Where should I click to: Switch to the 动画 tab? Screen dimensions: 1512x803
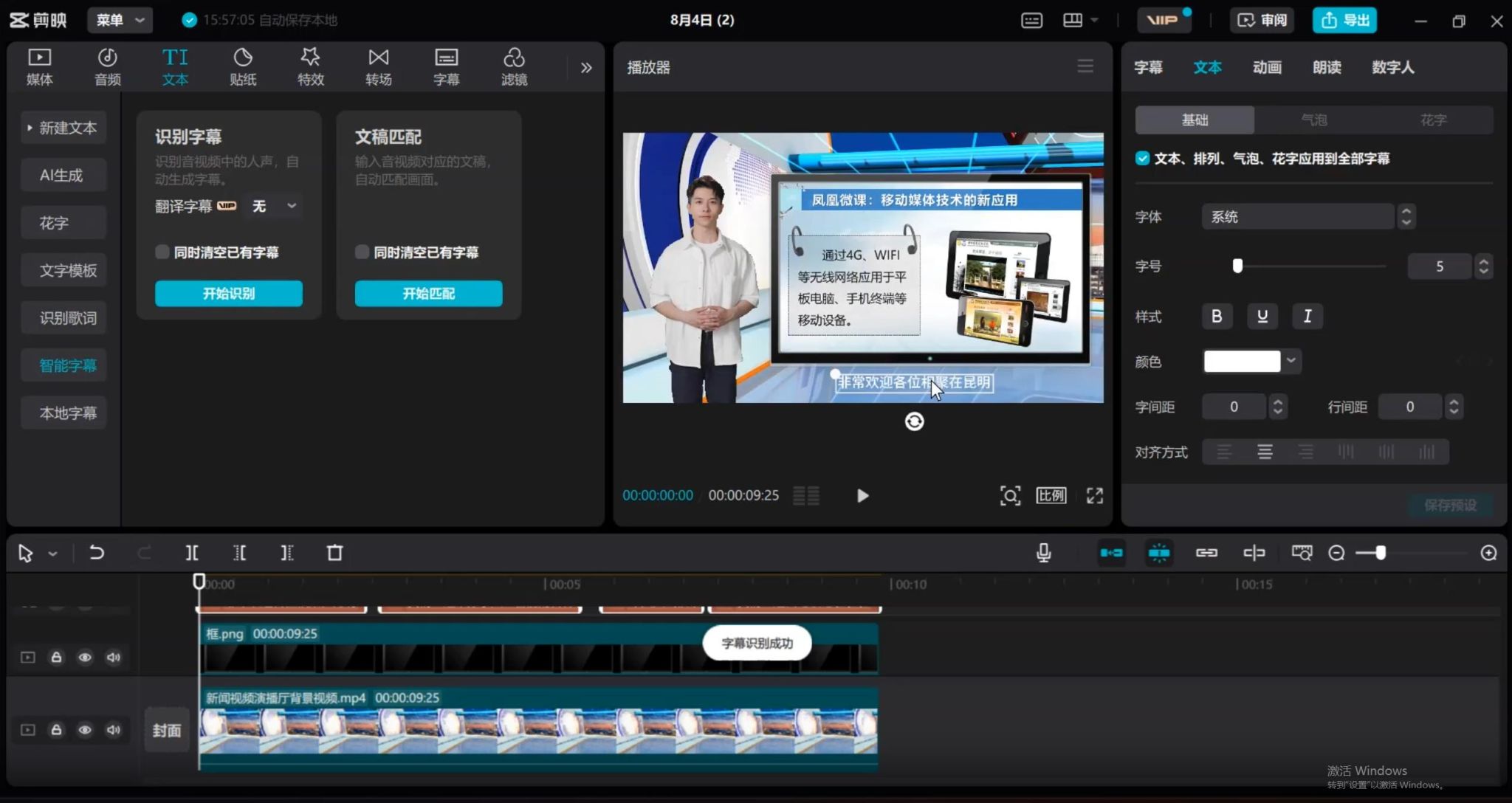[x=1267, y=67]
